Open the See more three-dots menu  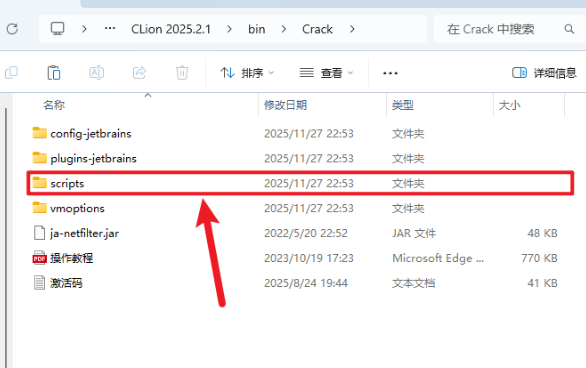390,73
